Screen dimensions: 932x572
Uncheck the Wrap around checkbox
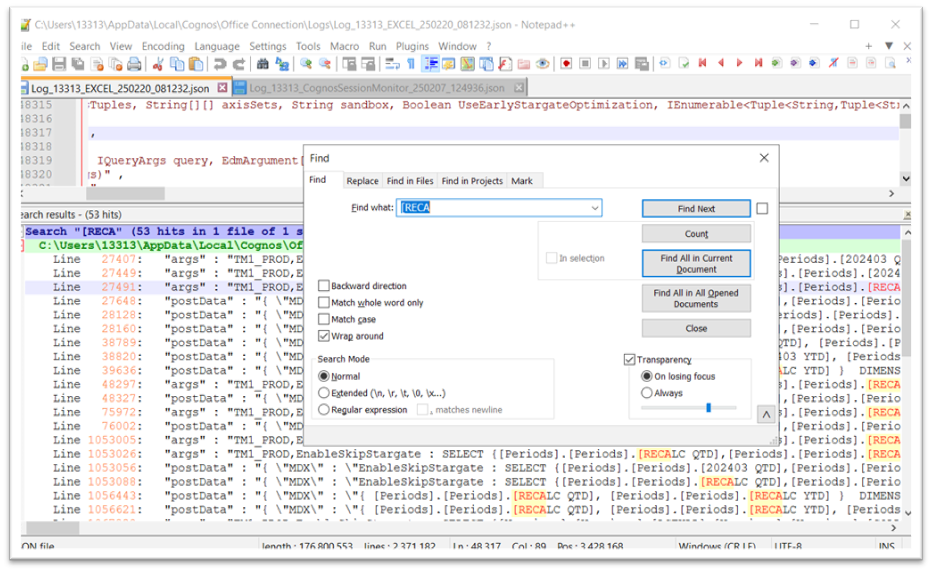[324, 336]
